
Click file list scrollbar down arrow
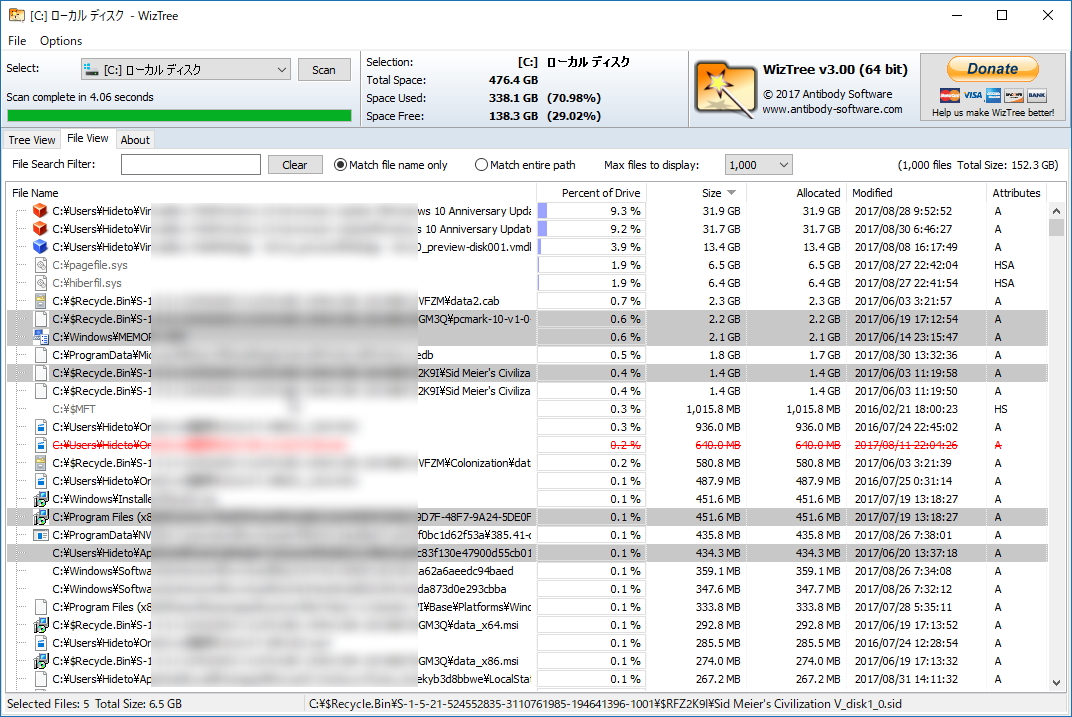click(x=1056, y=682)
